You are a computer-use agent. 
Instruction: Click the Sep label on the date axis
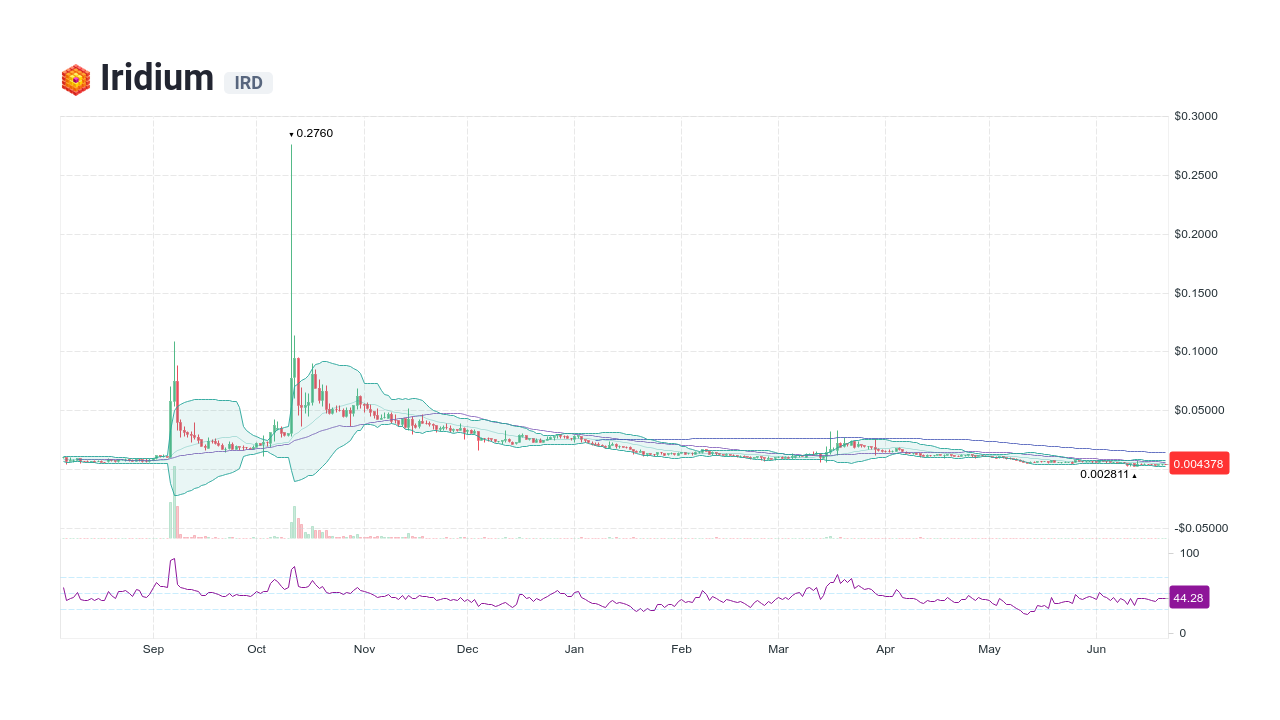pyautogui.click(x=153, y=649)
